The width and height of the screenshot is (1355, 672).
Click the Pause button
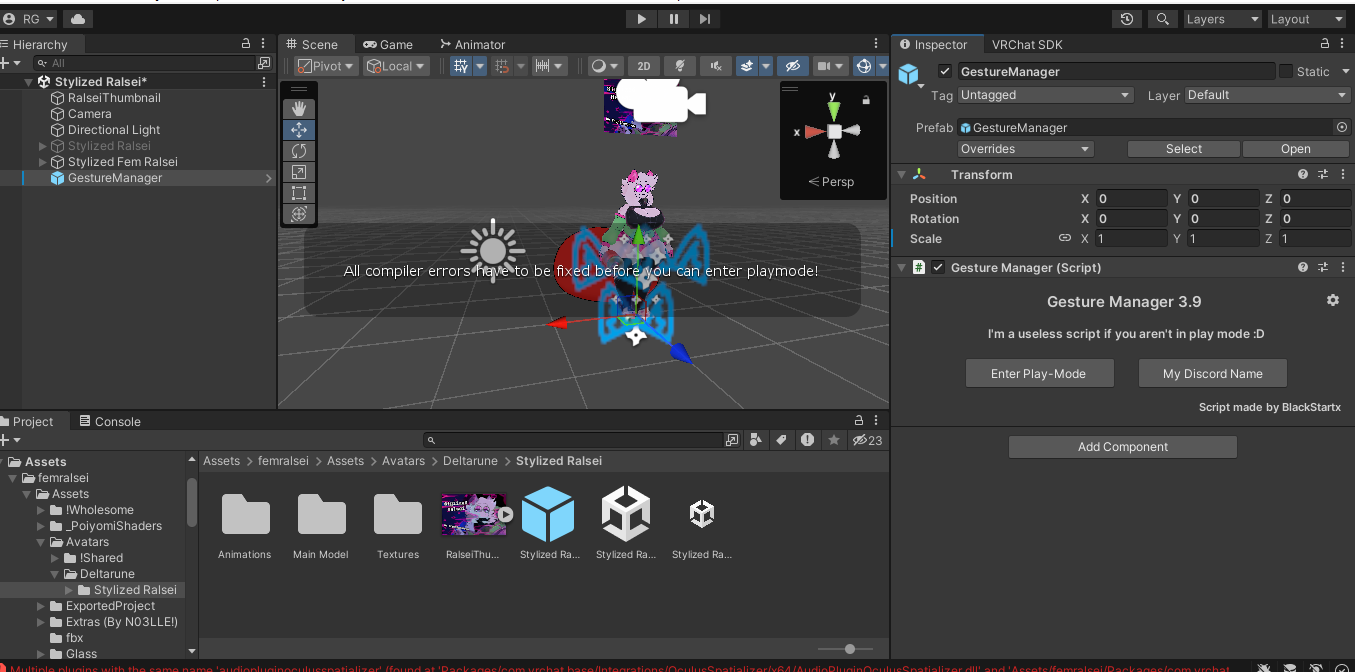coord(673,18)
